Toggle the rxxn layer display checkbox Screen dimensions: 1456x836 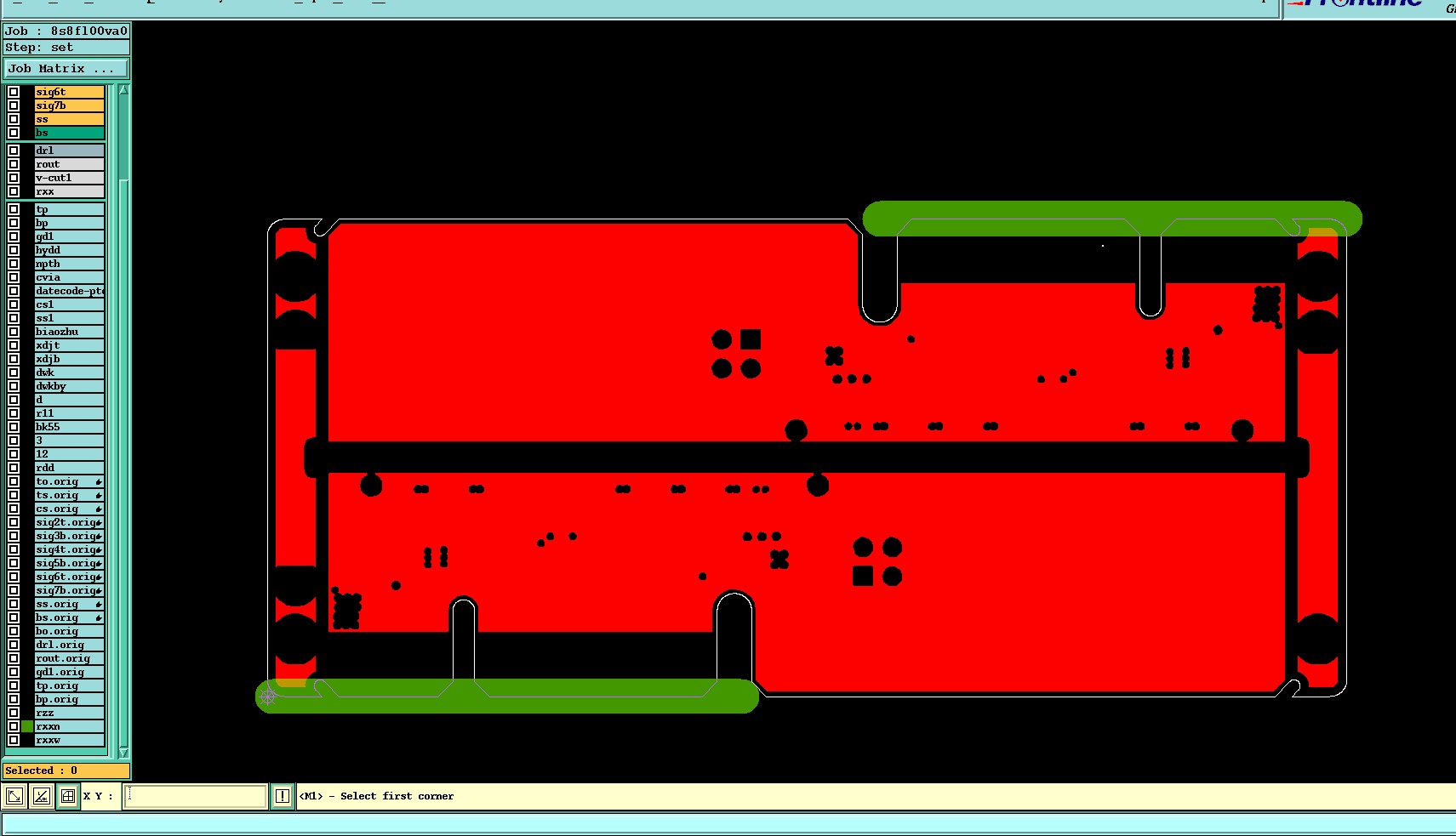14,726
